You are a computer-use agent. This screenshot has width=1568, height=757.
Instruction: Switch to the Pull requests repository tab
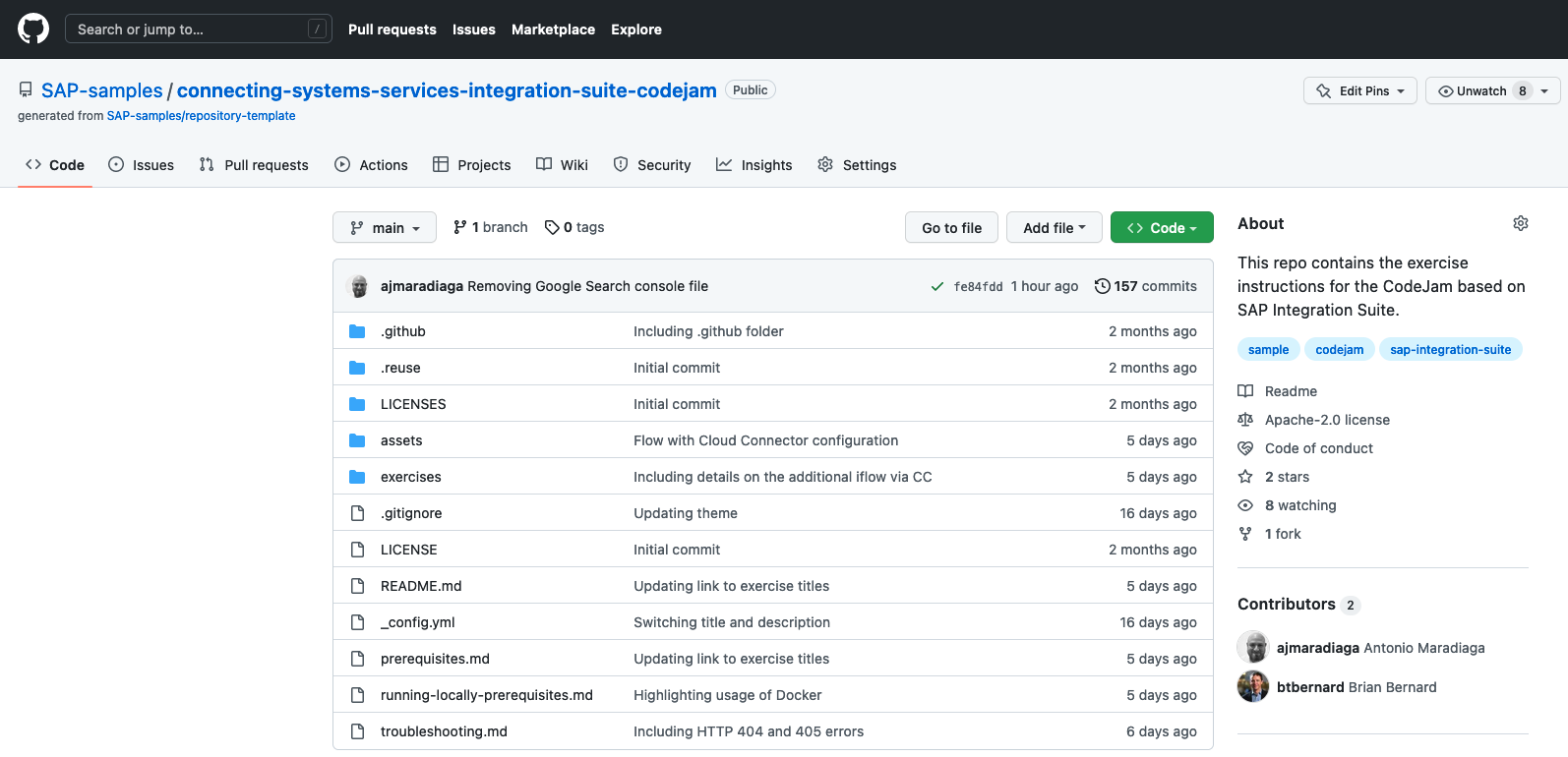254,165
